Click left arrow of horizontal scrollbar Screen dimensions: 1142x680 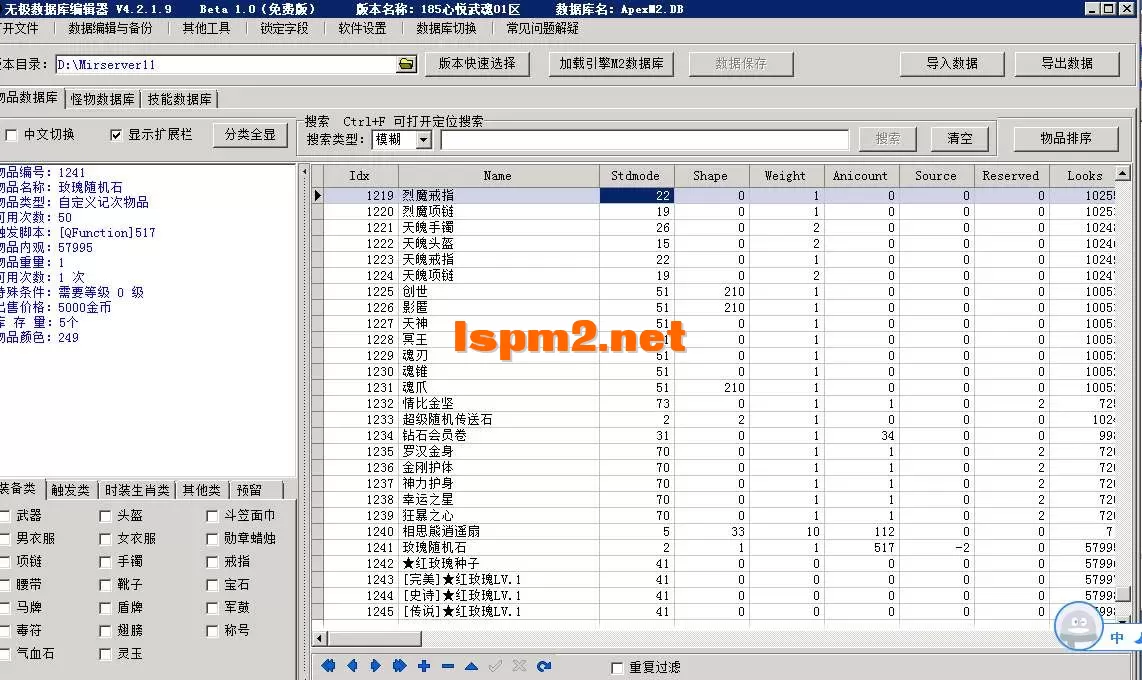320,639
